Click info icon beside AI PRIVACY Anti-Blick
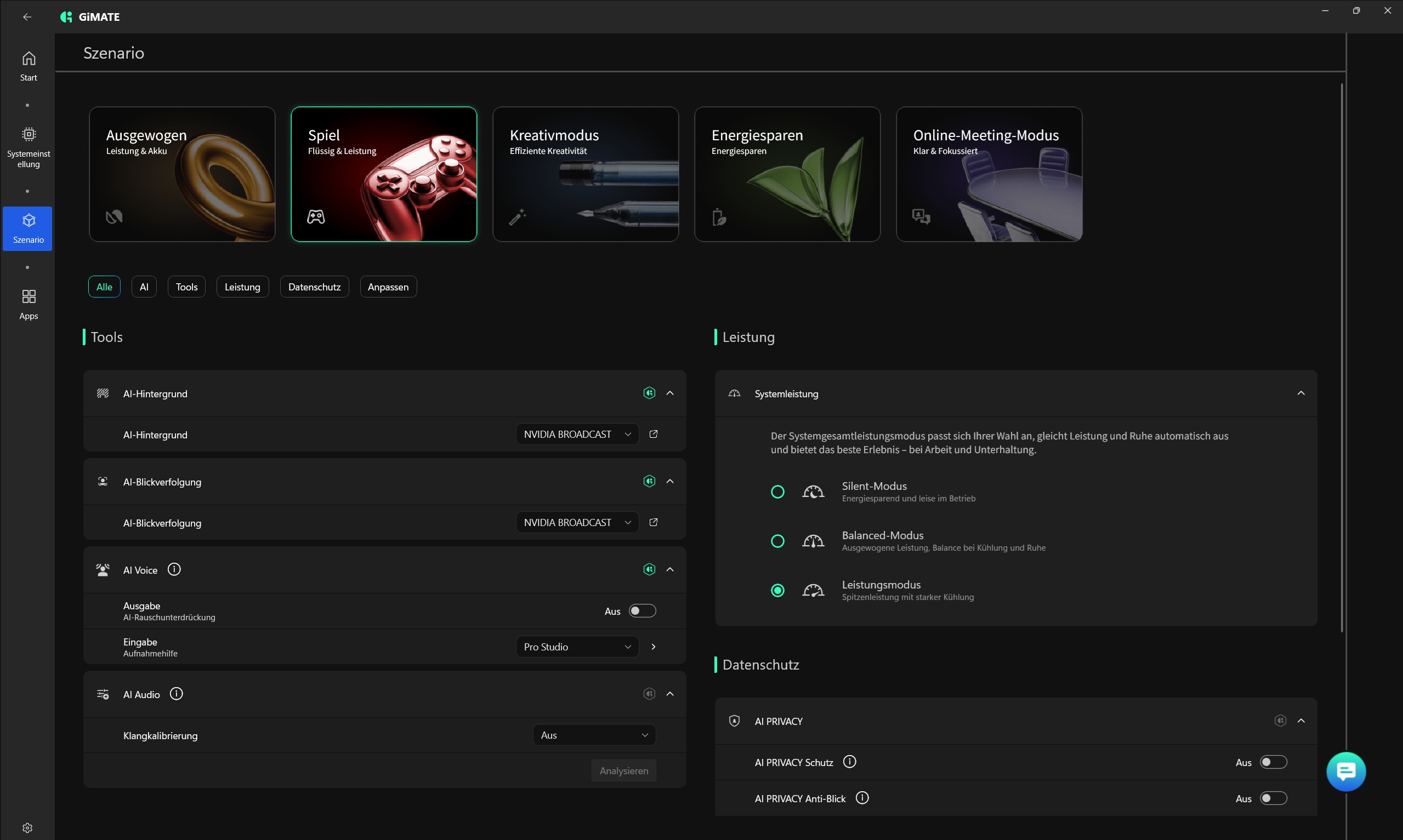This screenshot has width=1403, height=840. pos(862,798)
